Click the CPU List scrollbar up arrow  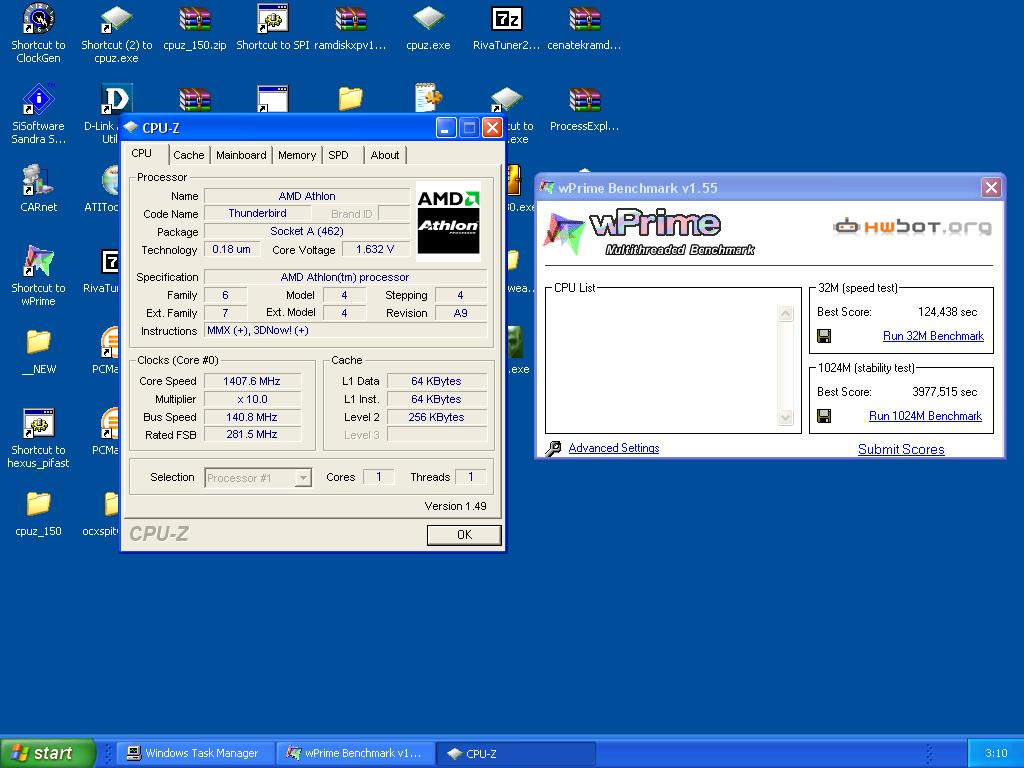pyautogui.click(x=786, y=313)
